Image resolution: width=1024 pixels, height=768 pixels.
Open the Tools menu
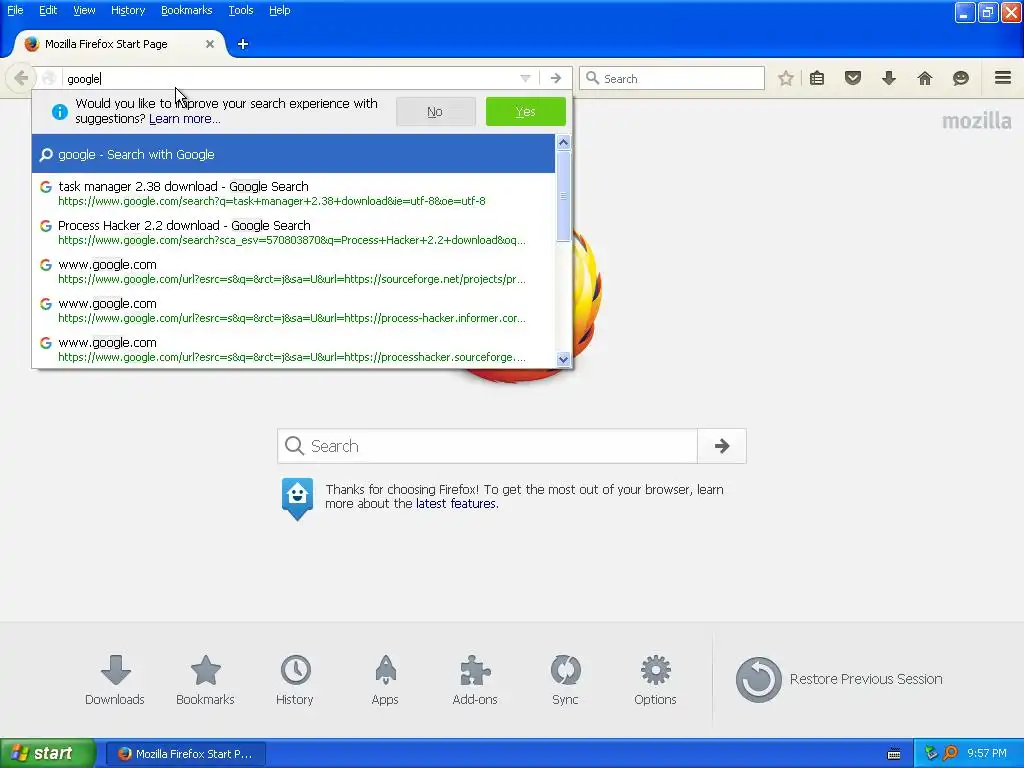tap(241, 10)
